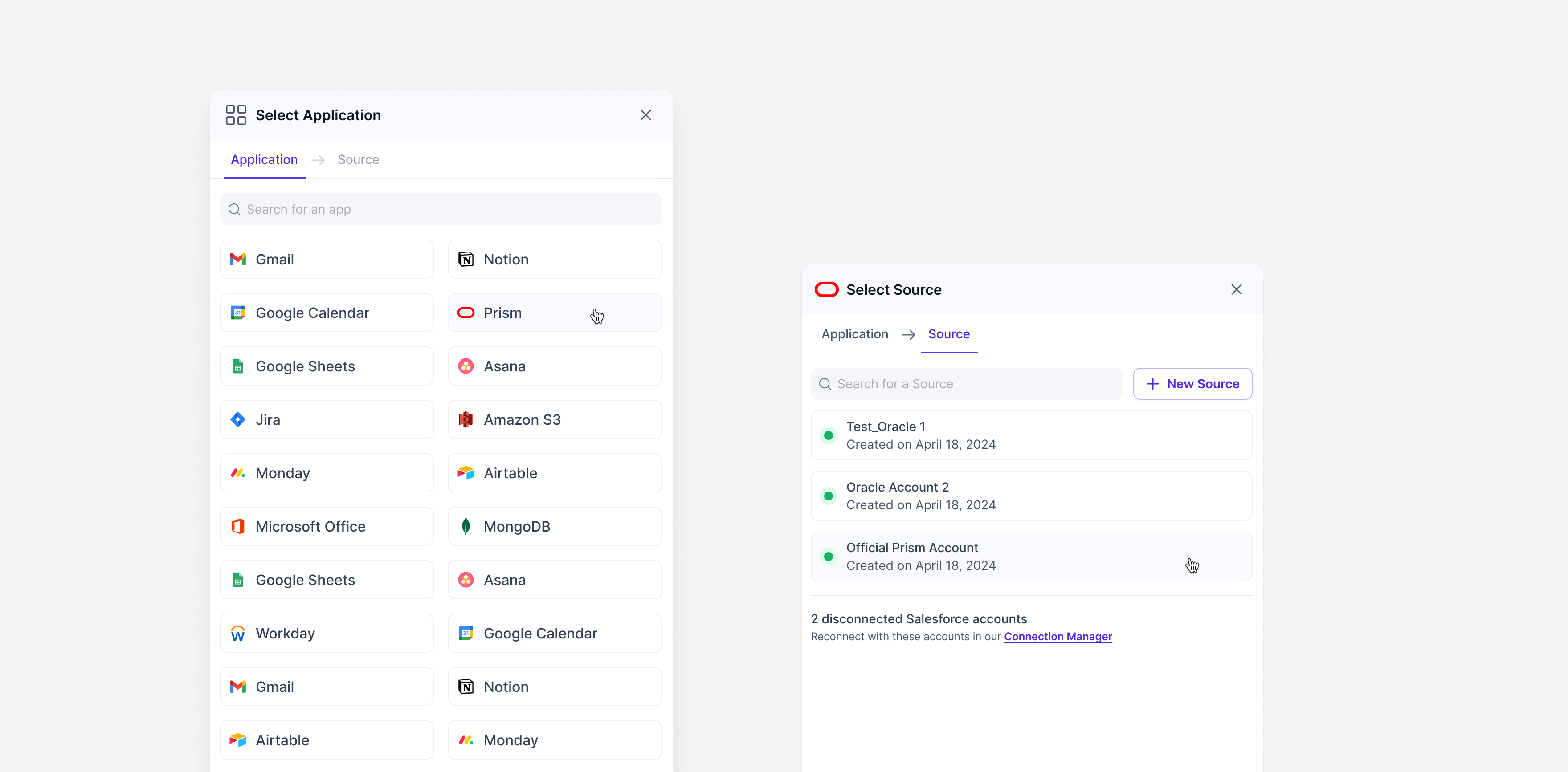This screenshot has height=772, width=1568.
Task: Create a New Source
Action: coord(1192,384)
